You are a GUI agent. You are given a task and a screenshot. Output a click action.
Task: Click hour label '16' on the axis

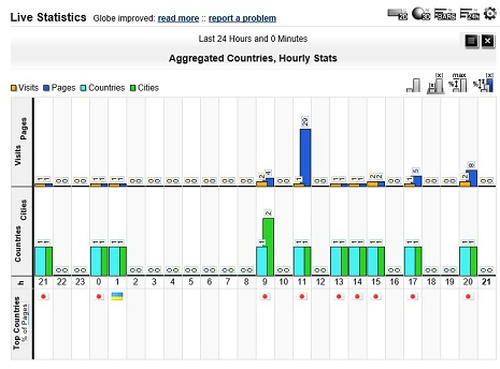point(394,282)
